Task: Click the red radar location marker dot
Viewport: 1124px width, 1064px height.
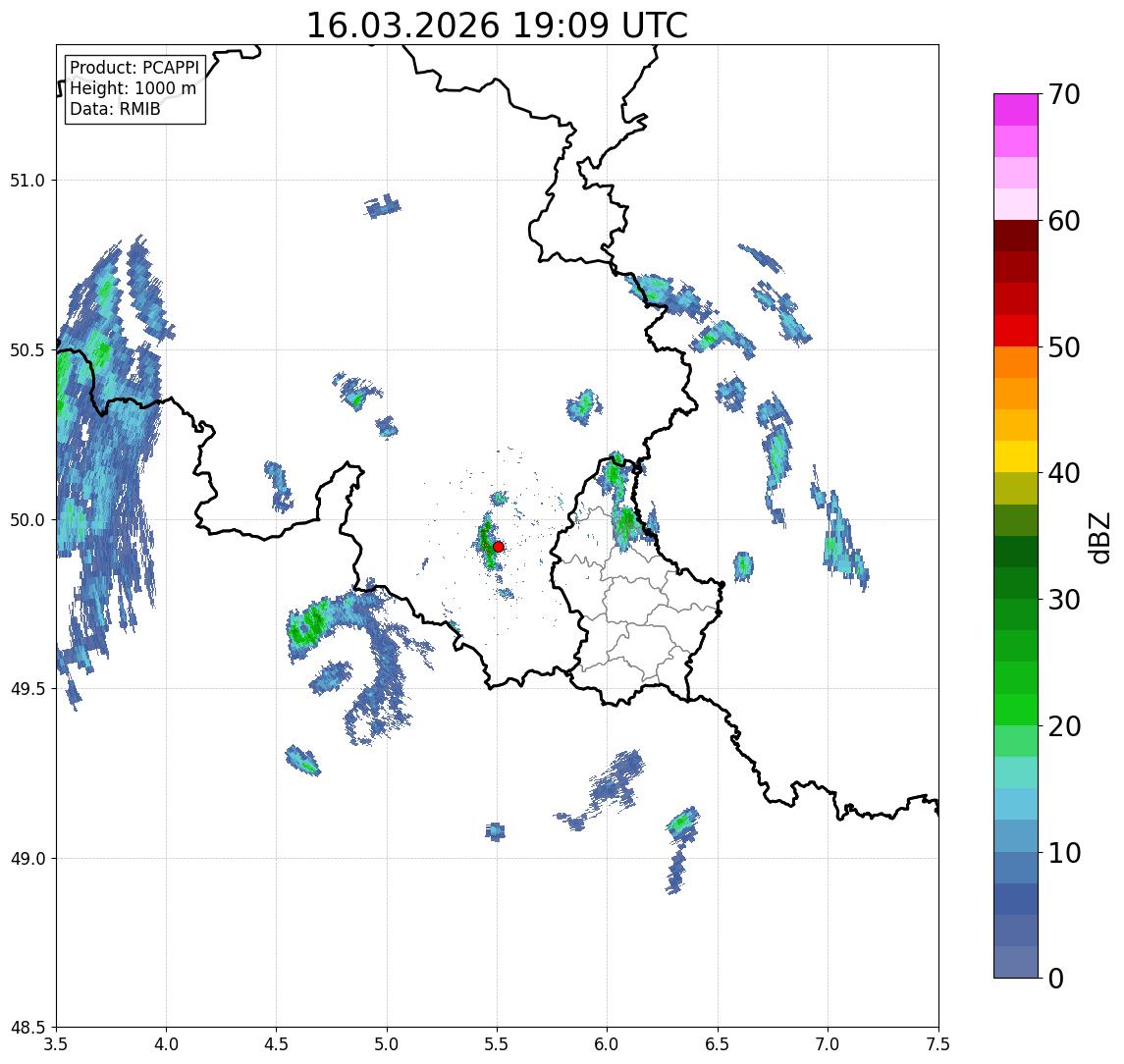Action: [x=499, y=547]
